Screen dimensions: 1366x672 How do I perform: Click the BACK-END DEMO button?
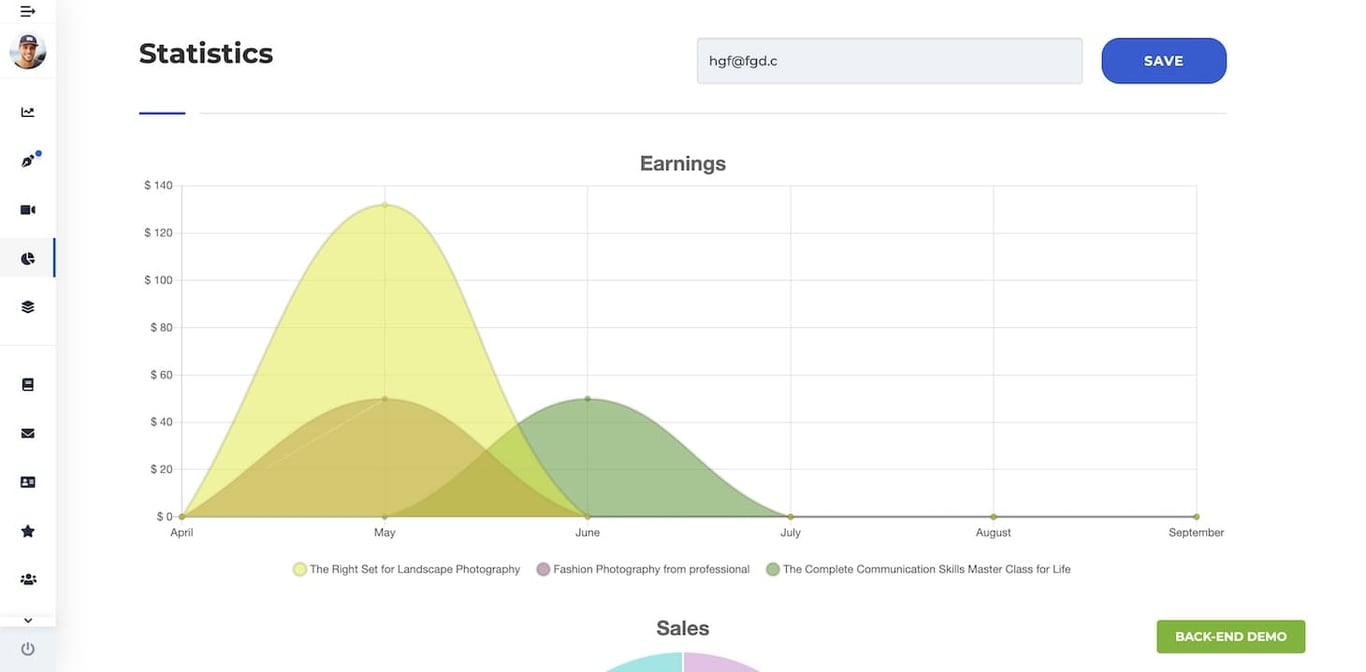(x=1230, y=636)
